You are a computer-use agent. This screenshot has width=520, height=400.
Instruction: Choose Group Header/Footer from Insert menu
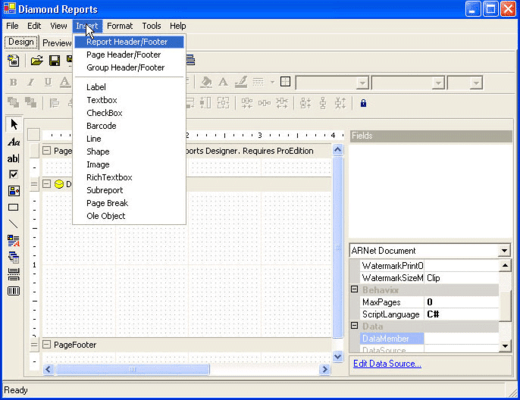(x=129, y=68)
